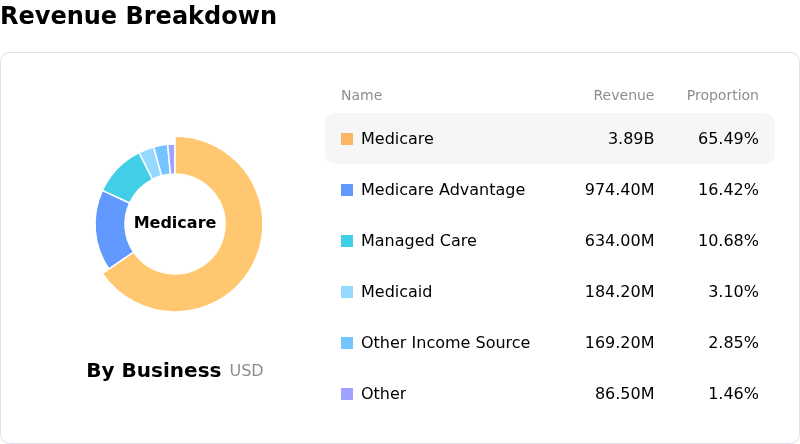This screenshot has width=800, height=444.
Task: Click the Medicare label in donut center
Action: point(175,223)
